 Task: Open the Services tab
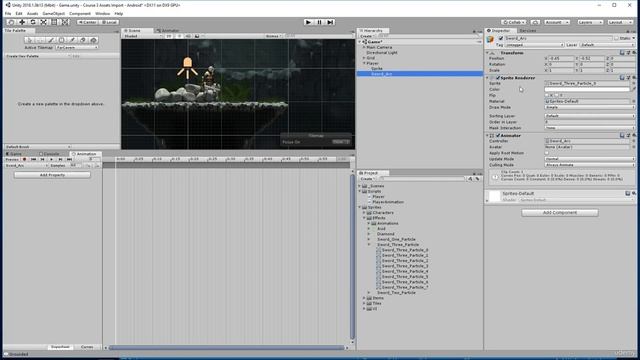(x=528, y=31)
